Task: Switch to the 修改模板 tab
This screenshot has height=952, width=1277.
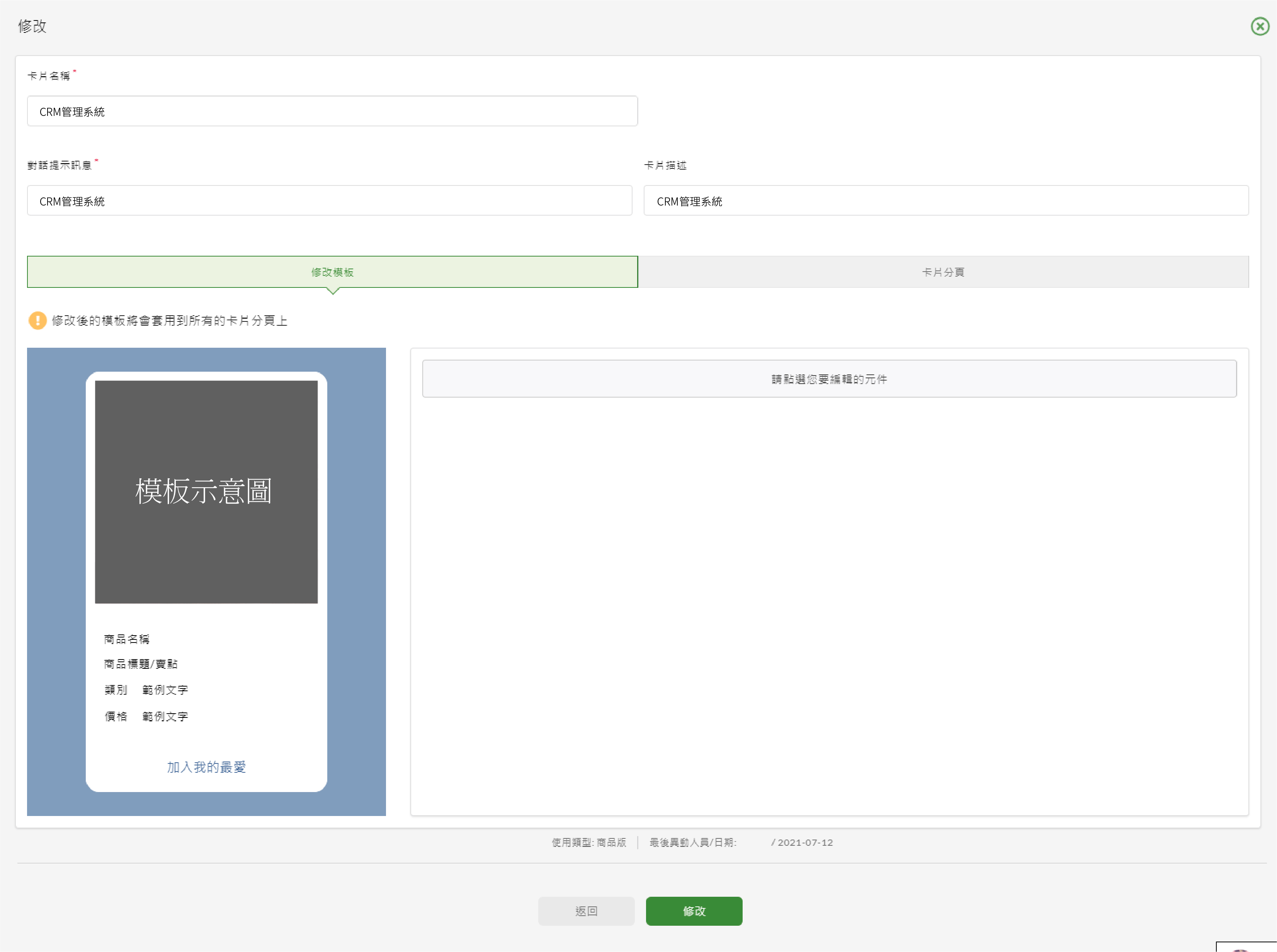Action: [x=332, y=272]
